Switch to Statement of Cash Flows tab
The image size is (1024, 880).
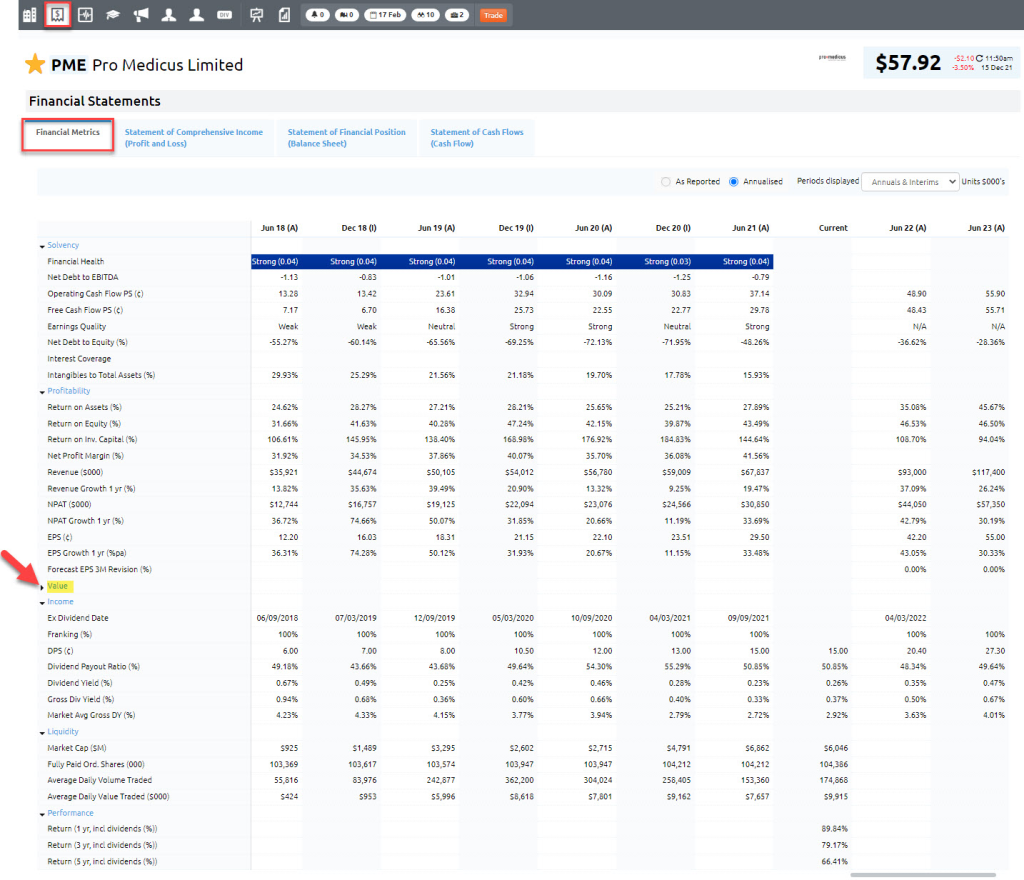point(477,137)
